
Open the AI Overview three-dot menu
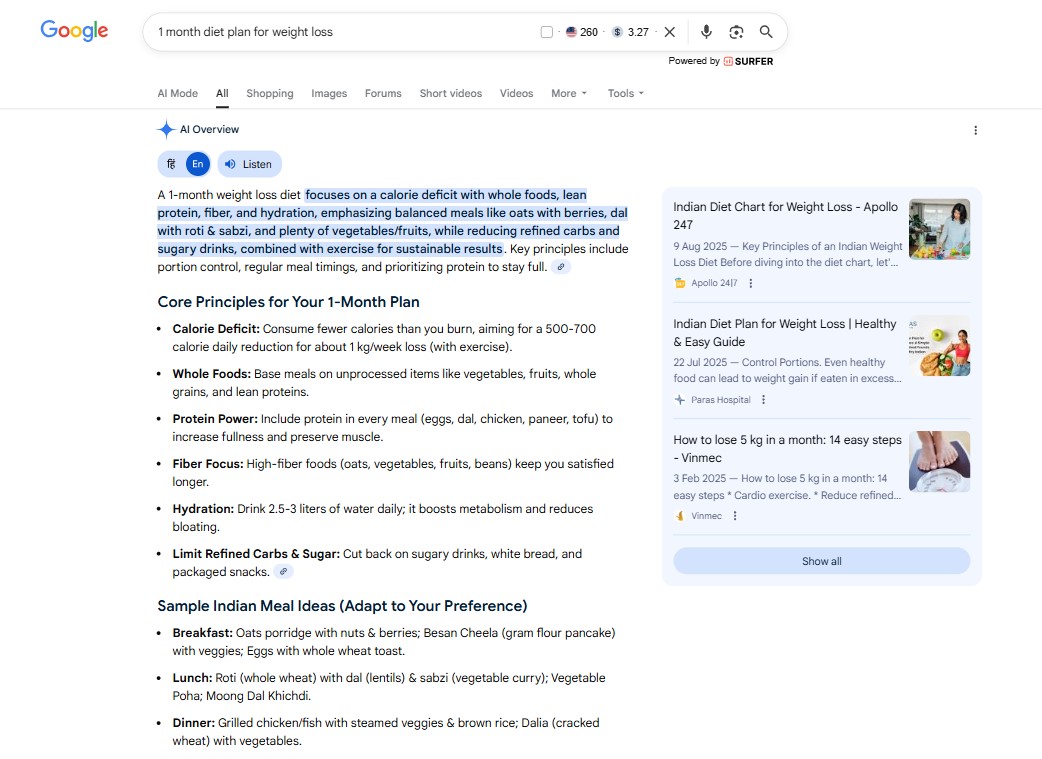(975, 130)
